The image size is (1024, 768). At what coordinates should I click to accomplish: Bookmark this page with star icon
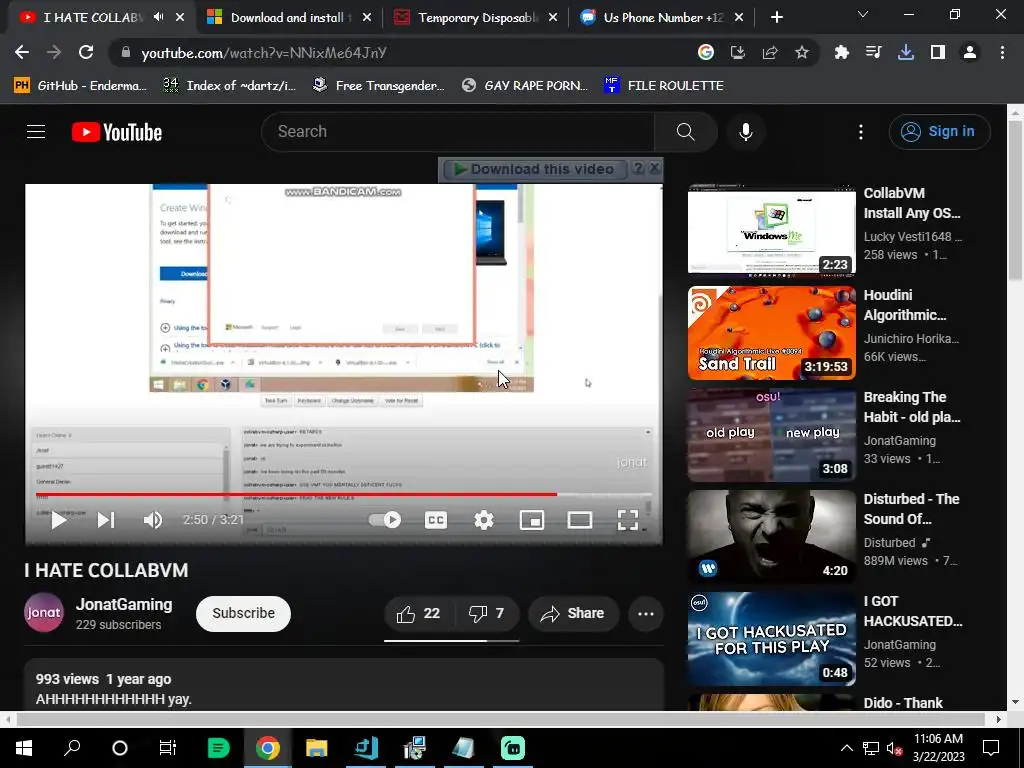(802, 52)
